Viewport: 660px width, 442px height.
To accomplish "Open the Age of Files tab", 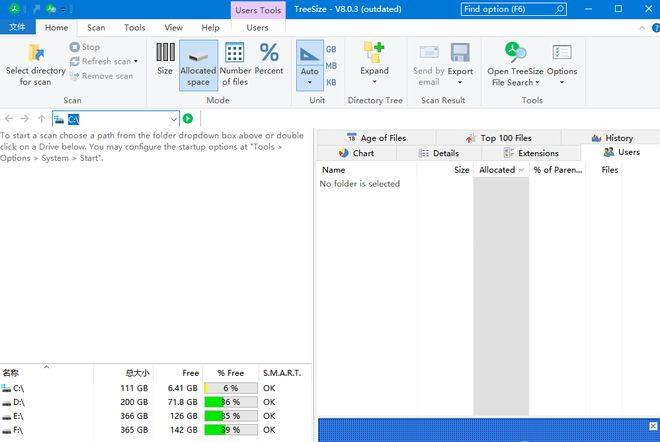I will pos(376,138).
